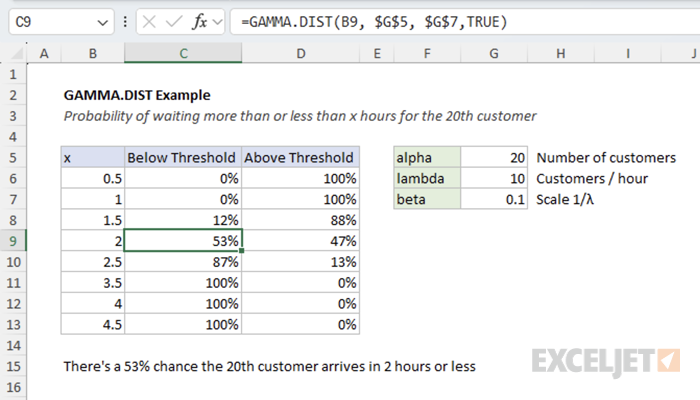Click into the formula bar GAMMA.DIST formula

click(x=465, y=21)
